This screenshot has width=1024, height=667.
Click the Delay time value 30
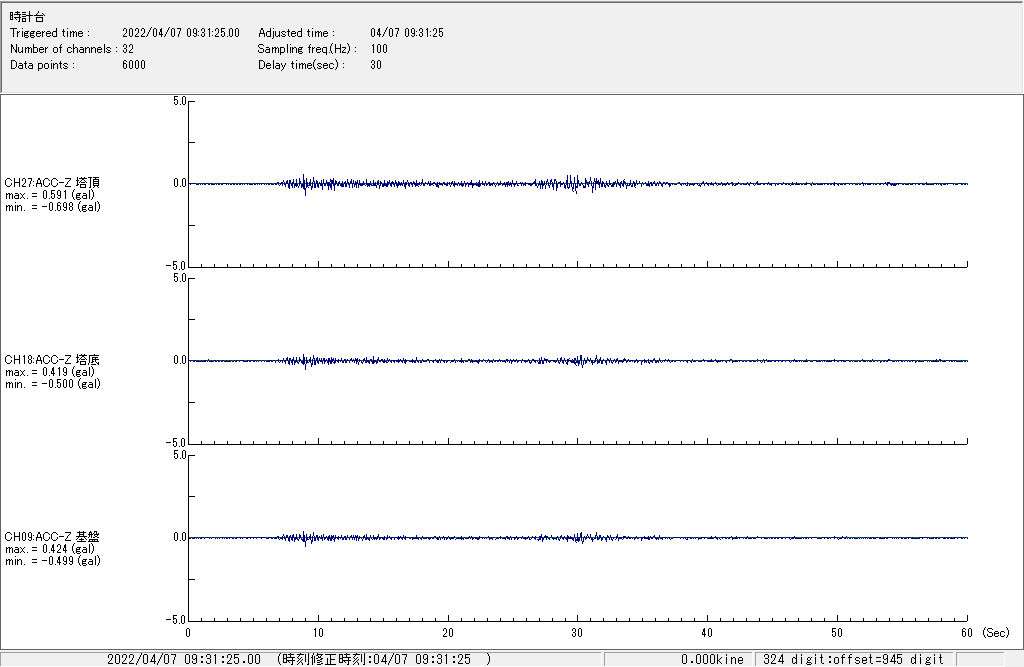tap(376, 65)
